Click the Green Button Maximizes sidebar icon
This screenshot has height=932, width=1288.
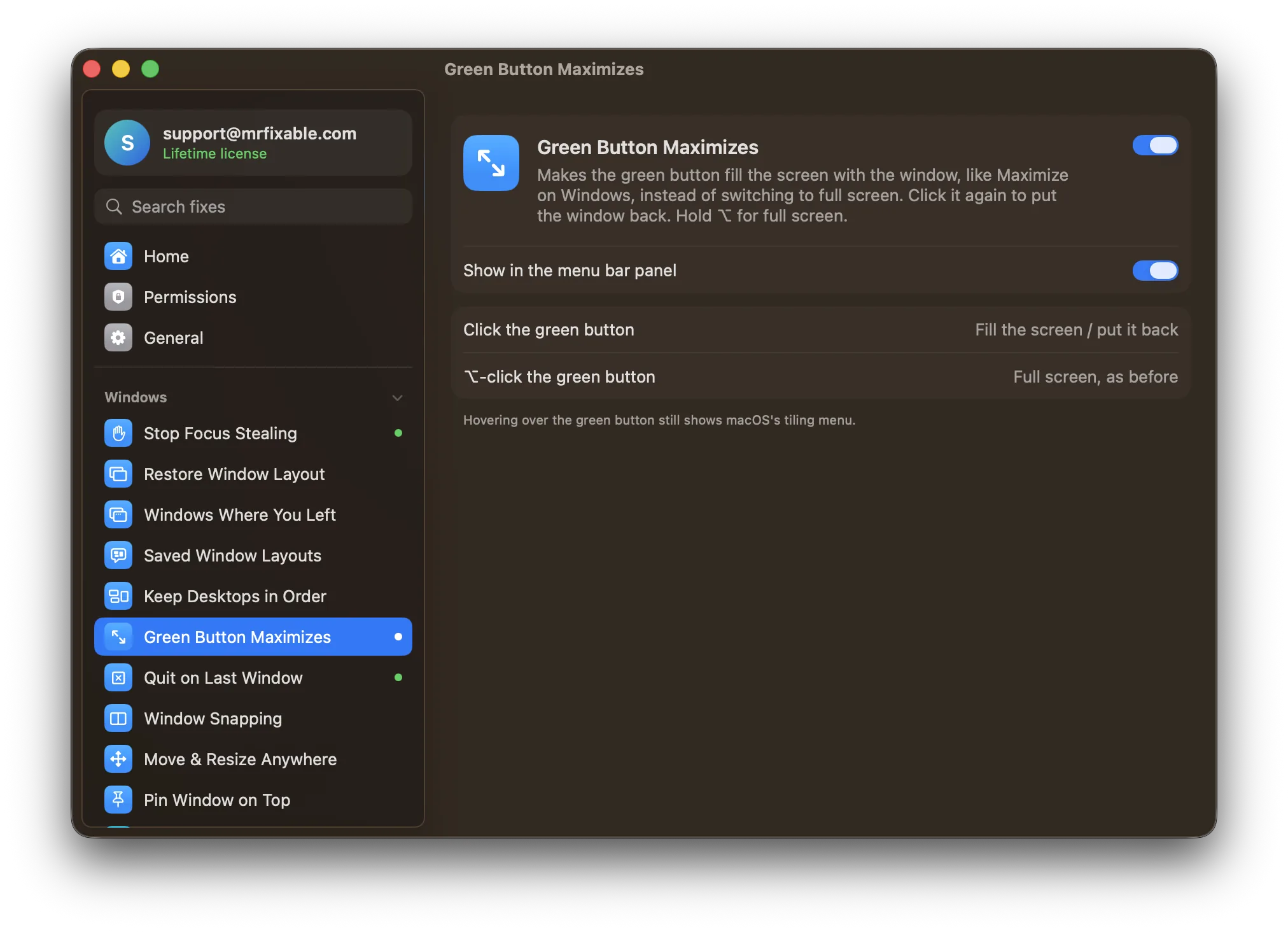tap(118, 637)
